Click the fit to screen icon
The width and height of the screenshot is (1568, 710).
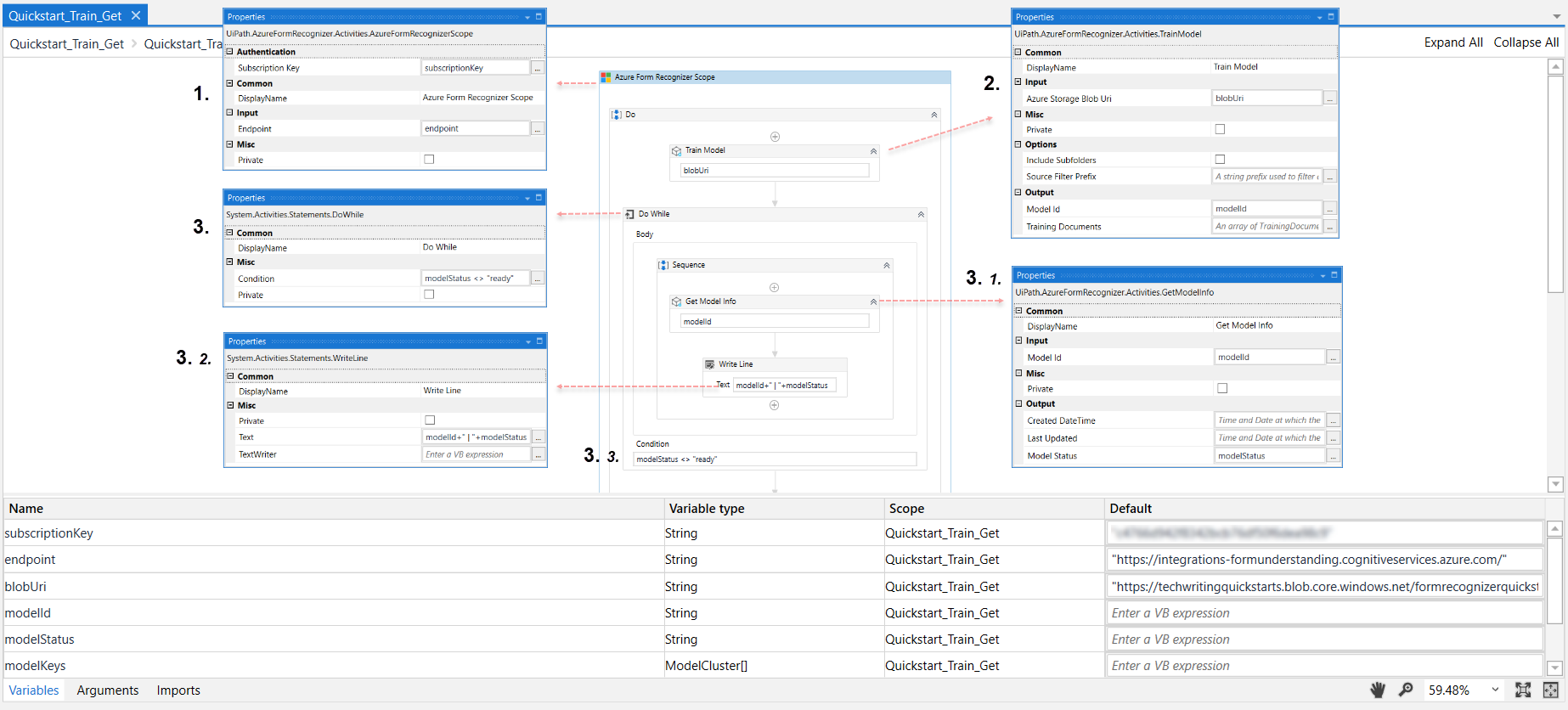(x=1523, y=690)
